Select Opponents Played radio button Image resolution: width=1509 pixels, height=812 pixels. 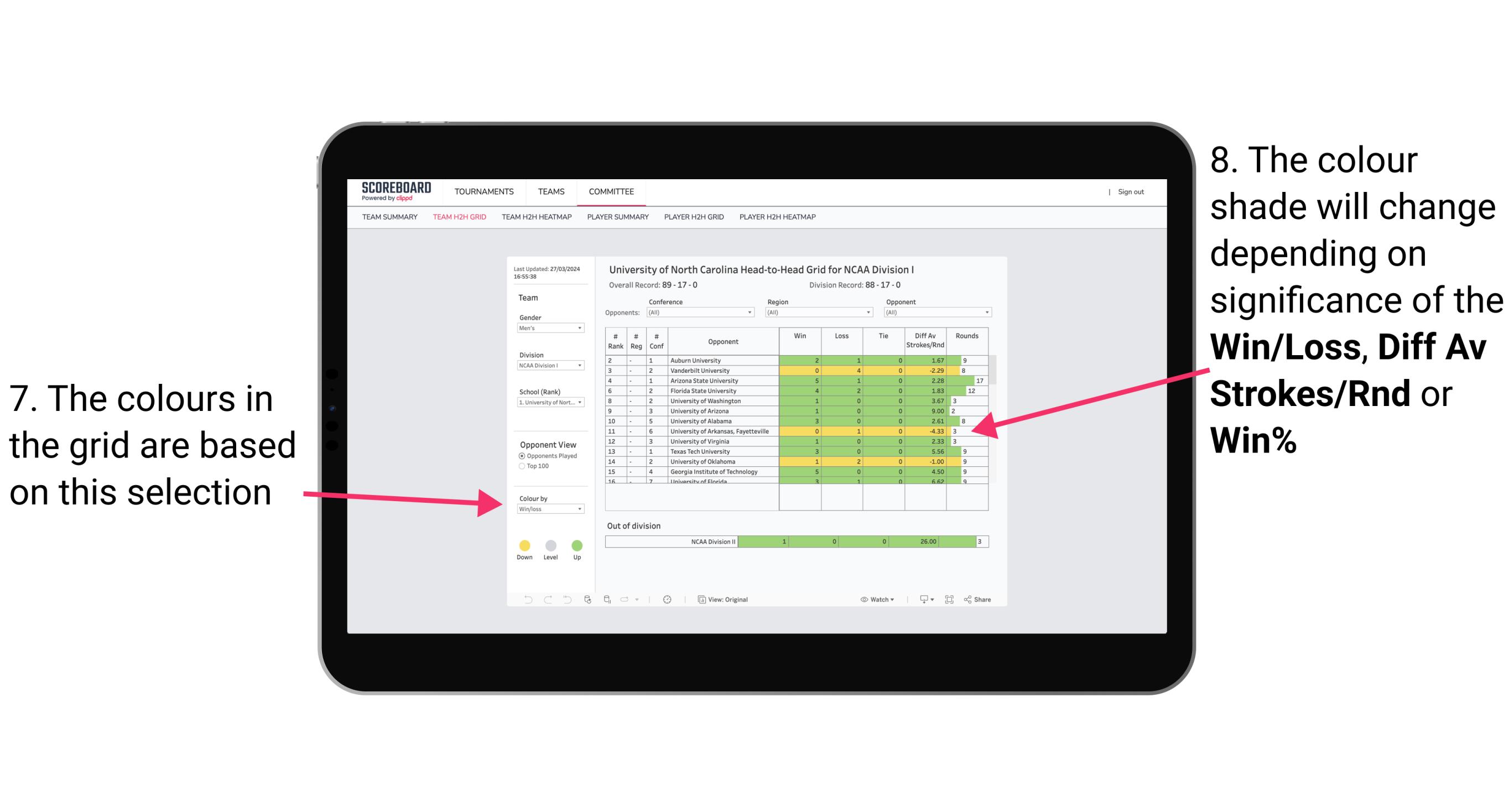tap(521, 456)
